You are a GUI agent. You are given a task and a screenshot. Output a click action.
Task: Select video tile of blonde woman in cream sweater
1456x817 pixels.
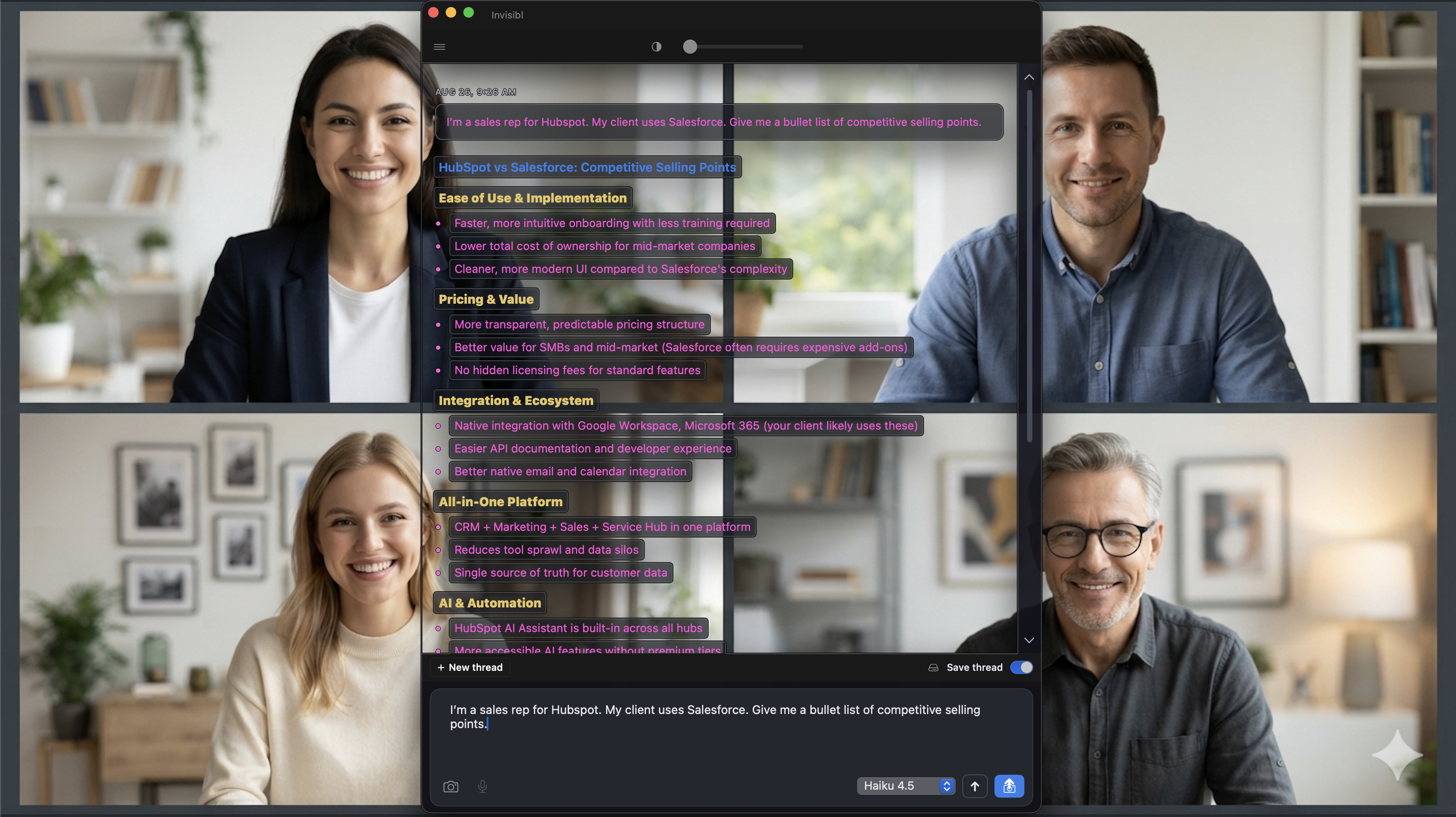click(220, 609)
